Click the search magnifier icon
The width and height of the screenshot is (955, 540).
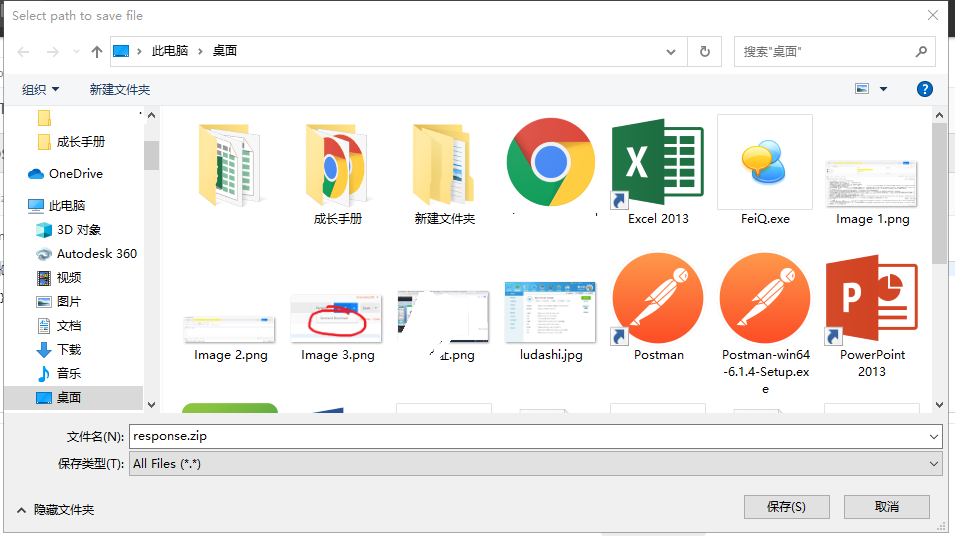click(x=921, y=52)
